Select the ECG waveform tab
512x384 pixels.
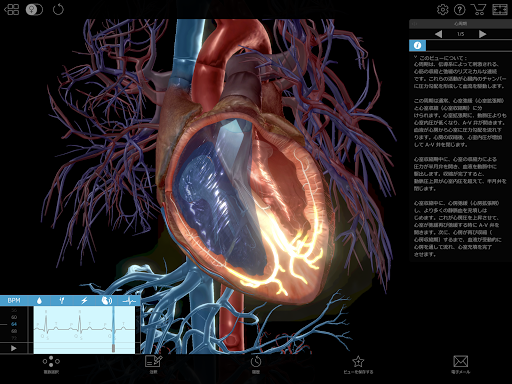tap(129, 301)
